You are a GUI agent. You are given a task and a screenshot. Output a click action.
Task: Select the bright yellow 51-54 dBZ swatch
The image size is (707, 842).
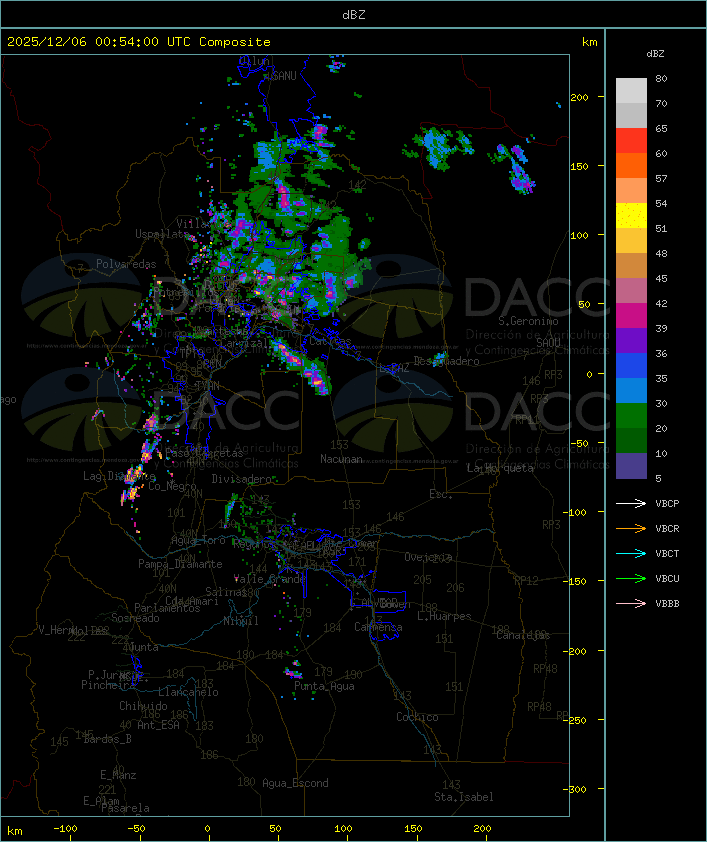(631, 216)
